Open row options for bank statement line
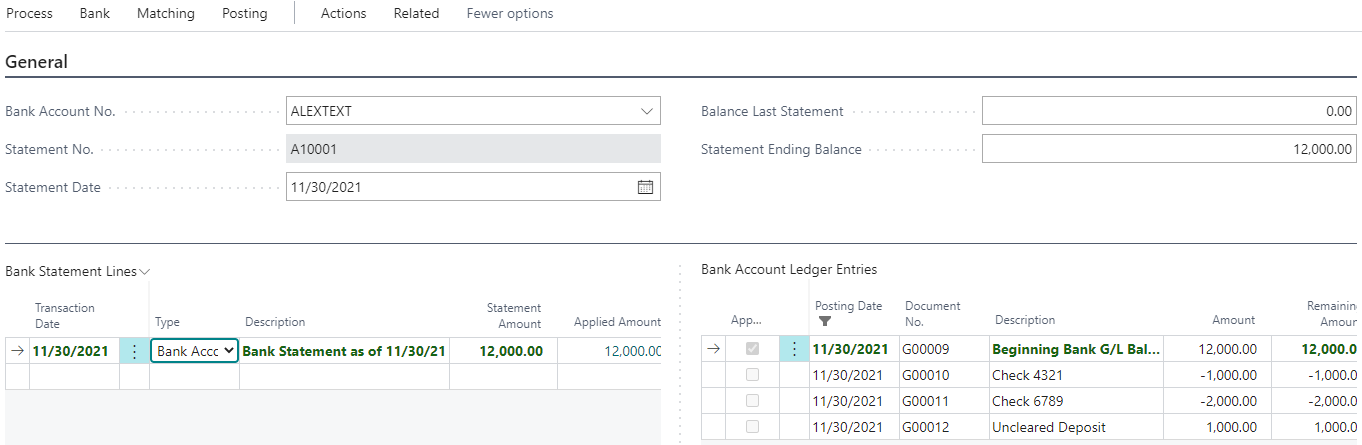 click(134, 351)
